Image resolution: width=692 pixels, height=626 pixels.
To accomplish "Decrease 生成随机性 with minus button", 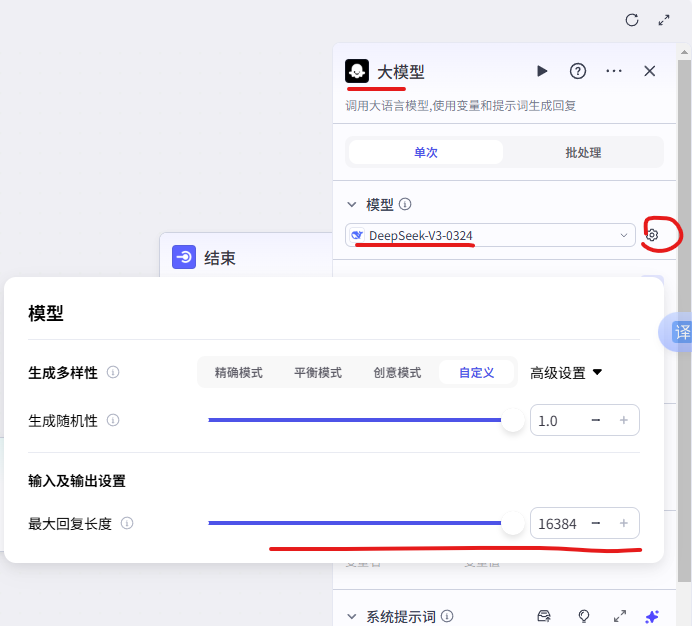I will point(595,420).
